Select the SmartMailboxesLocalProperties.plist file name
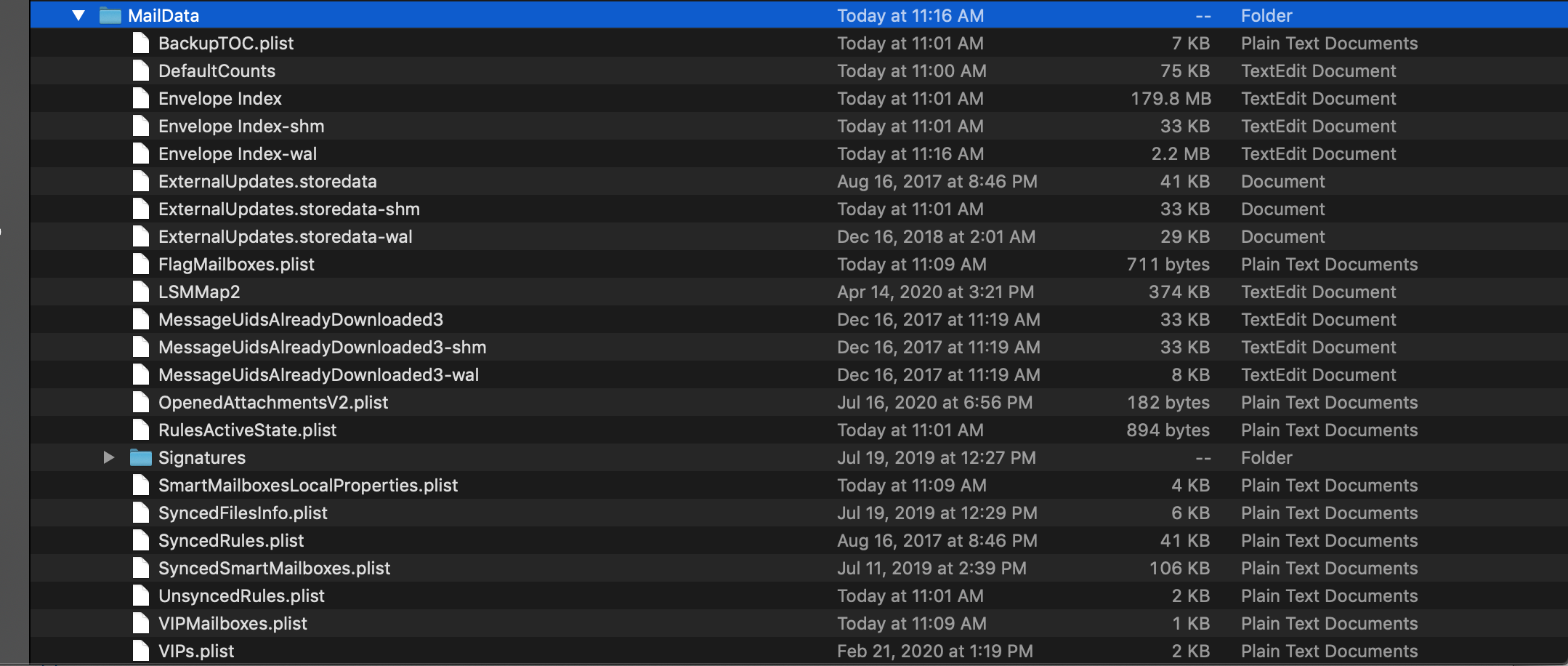The width and height of the screenshot is (1568, 666). (308, 485)
